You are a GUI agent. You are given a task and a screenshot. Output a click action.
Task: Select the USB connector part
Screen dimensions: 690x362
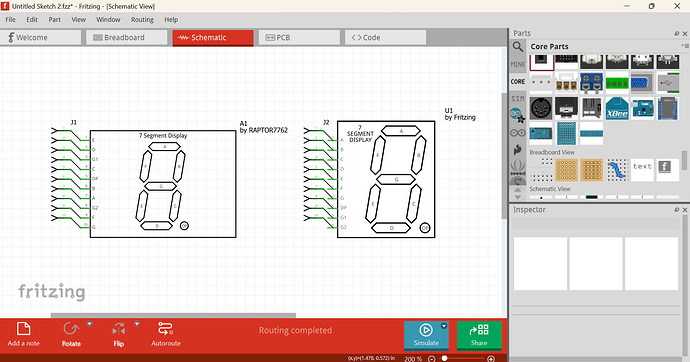click(668, 83)
